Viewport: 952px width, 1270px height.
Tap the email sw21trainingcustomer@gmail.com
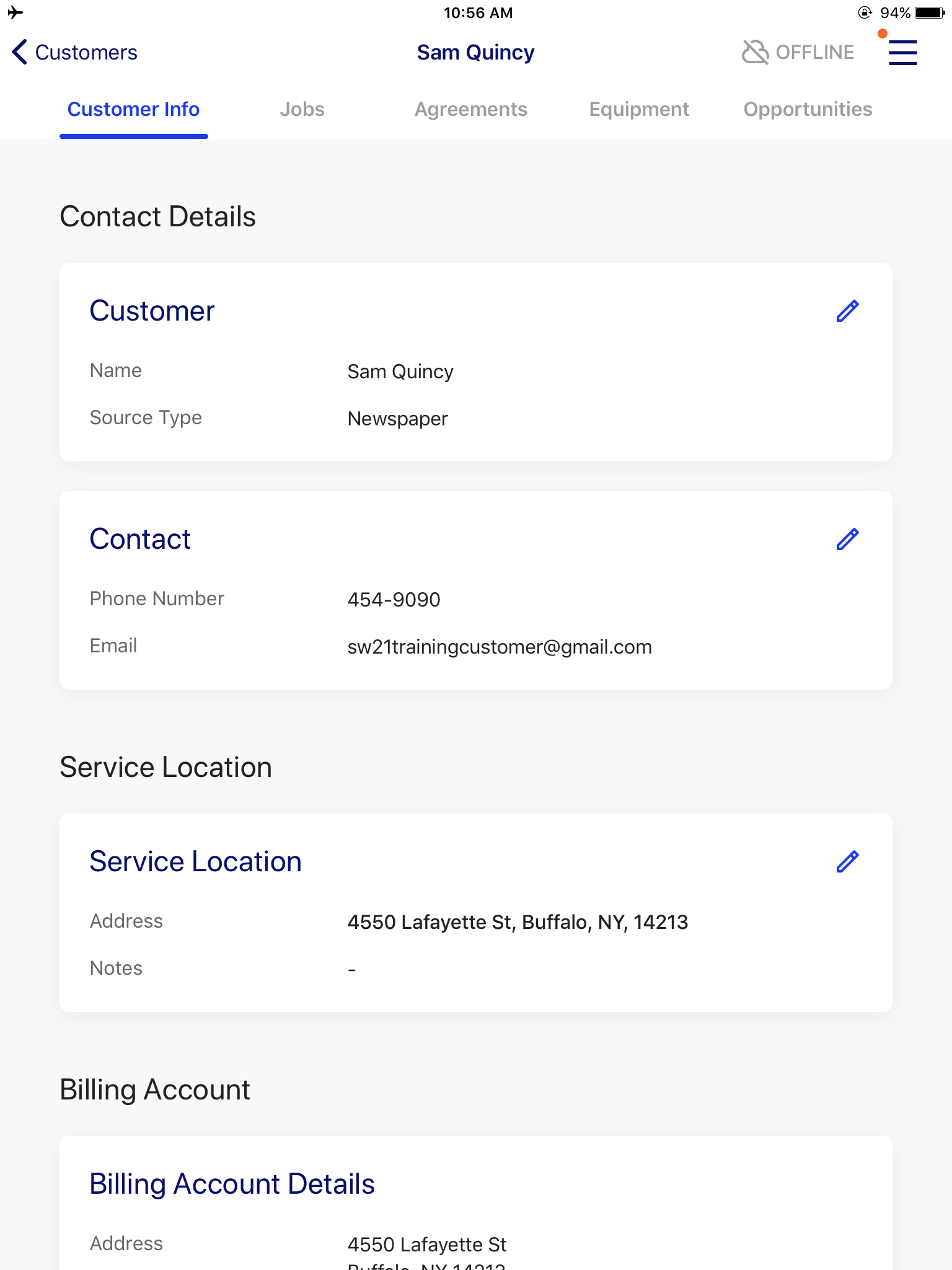click(500, 647)
